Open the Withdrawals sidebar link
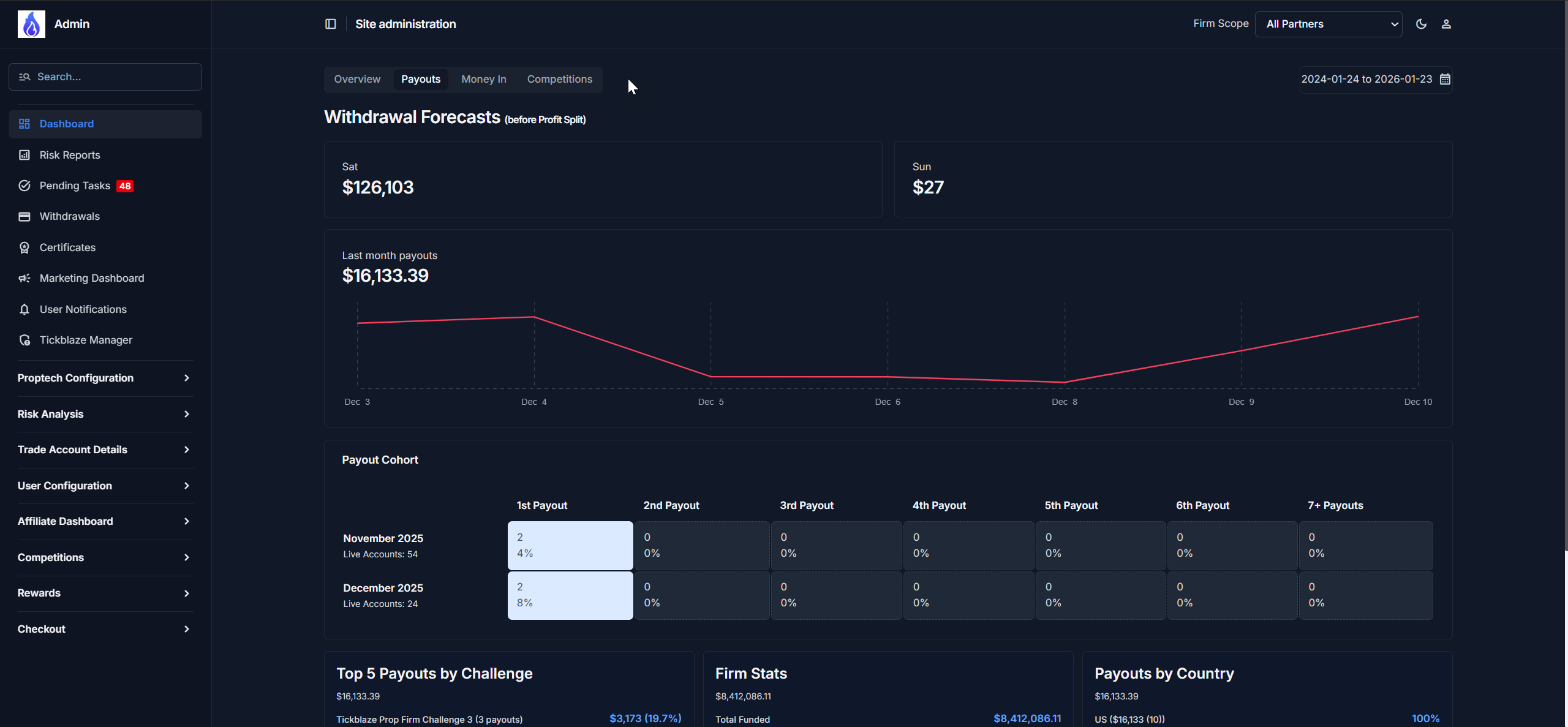Viewport: 1568px width, 727px height. click(69, 216)
